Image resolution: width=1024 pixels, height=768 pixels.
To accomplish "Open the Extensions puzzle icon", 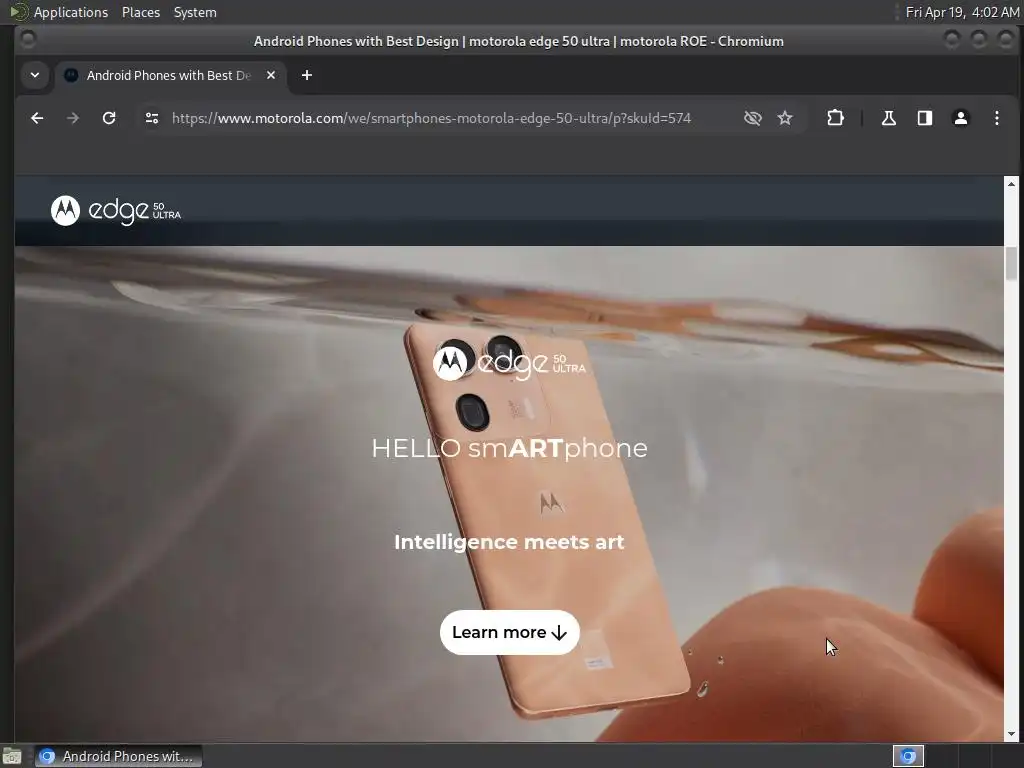I will 835,118.
